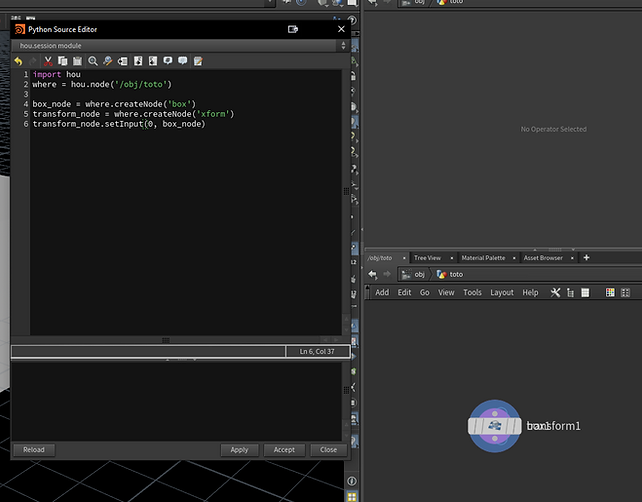The width and height of the screenshot is (642, 502).
Task: Click inside the empty output console area
Action: coord(176,401)
